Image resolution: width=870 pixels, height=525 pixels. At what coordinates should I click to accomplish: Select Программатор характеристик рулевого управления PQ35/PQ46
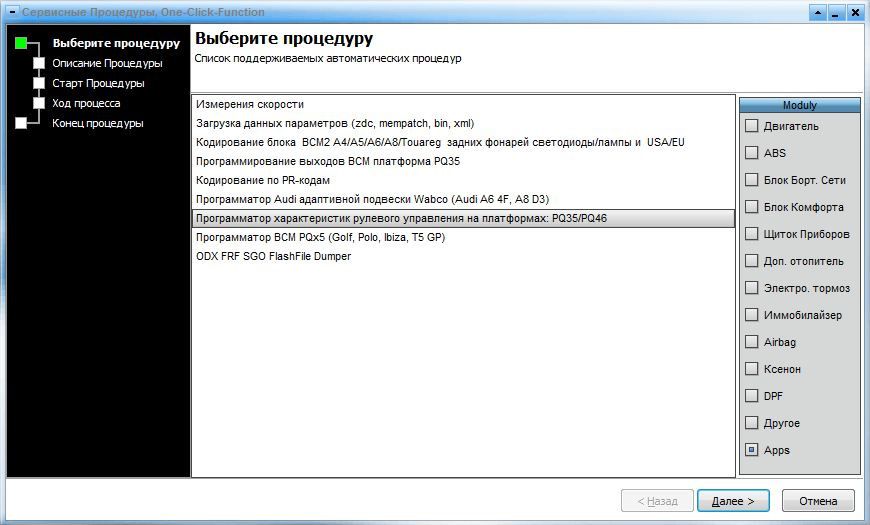coord(463,218)
